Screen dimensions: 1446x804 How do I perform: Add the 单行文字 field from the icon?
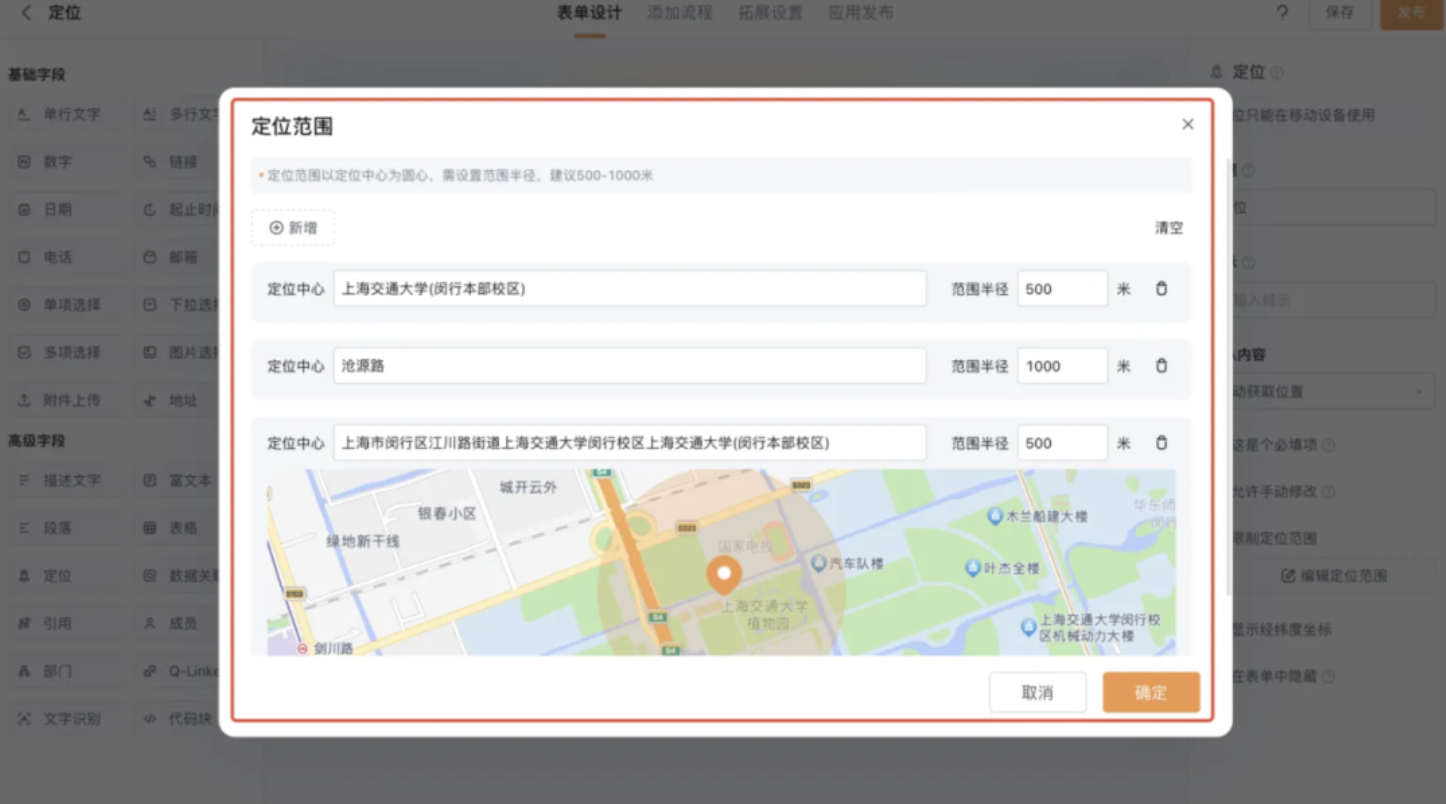24,114
